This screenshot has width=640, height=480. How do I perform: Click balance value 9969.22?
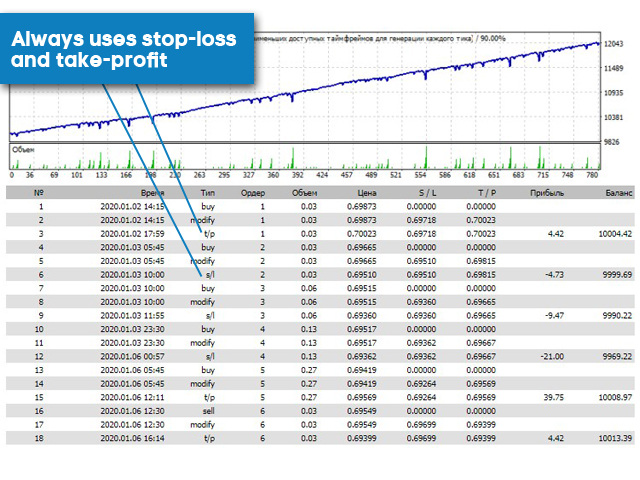(x=617, y=356)
